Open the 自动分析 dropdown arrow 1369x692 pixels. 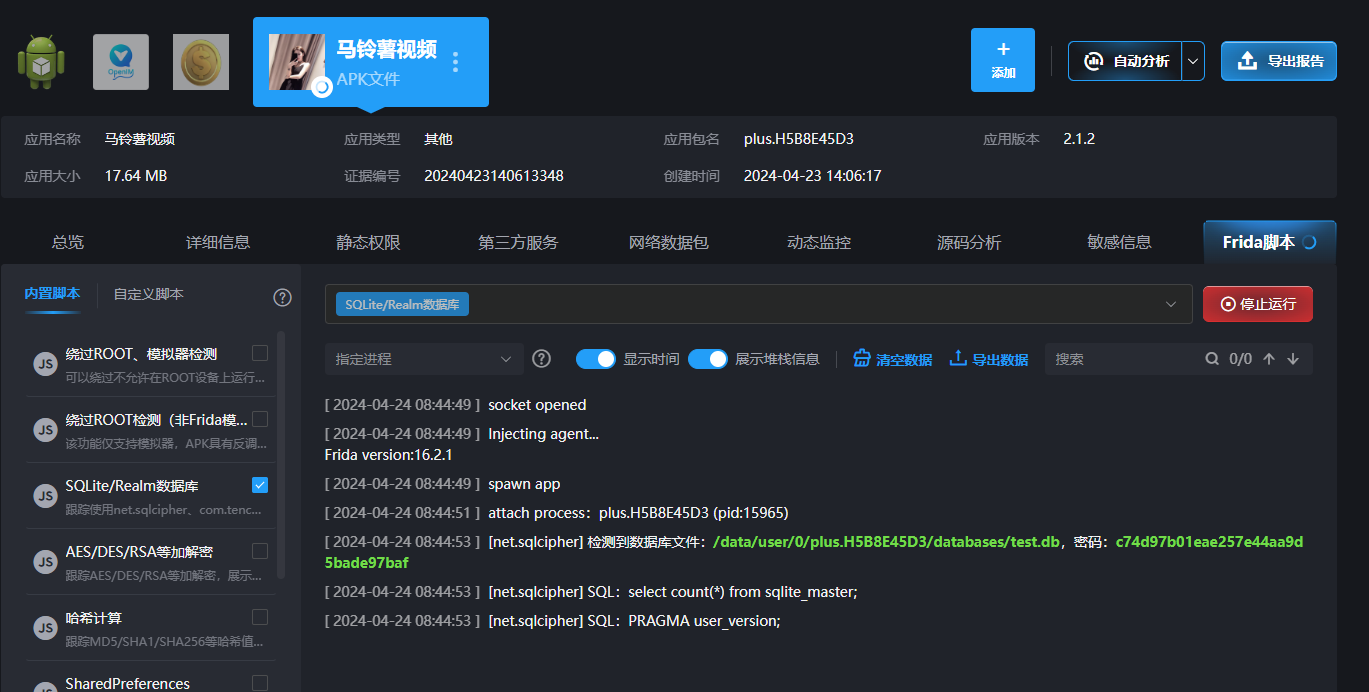[x=1193, y=61]
